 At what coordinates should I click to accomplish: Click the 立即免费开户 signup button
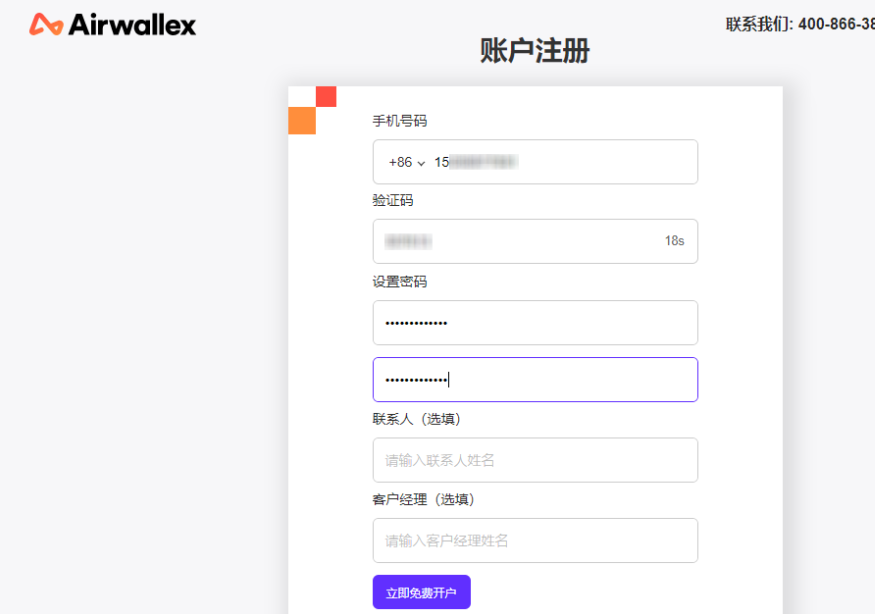[421, 591]
